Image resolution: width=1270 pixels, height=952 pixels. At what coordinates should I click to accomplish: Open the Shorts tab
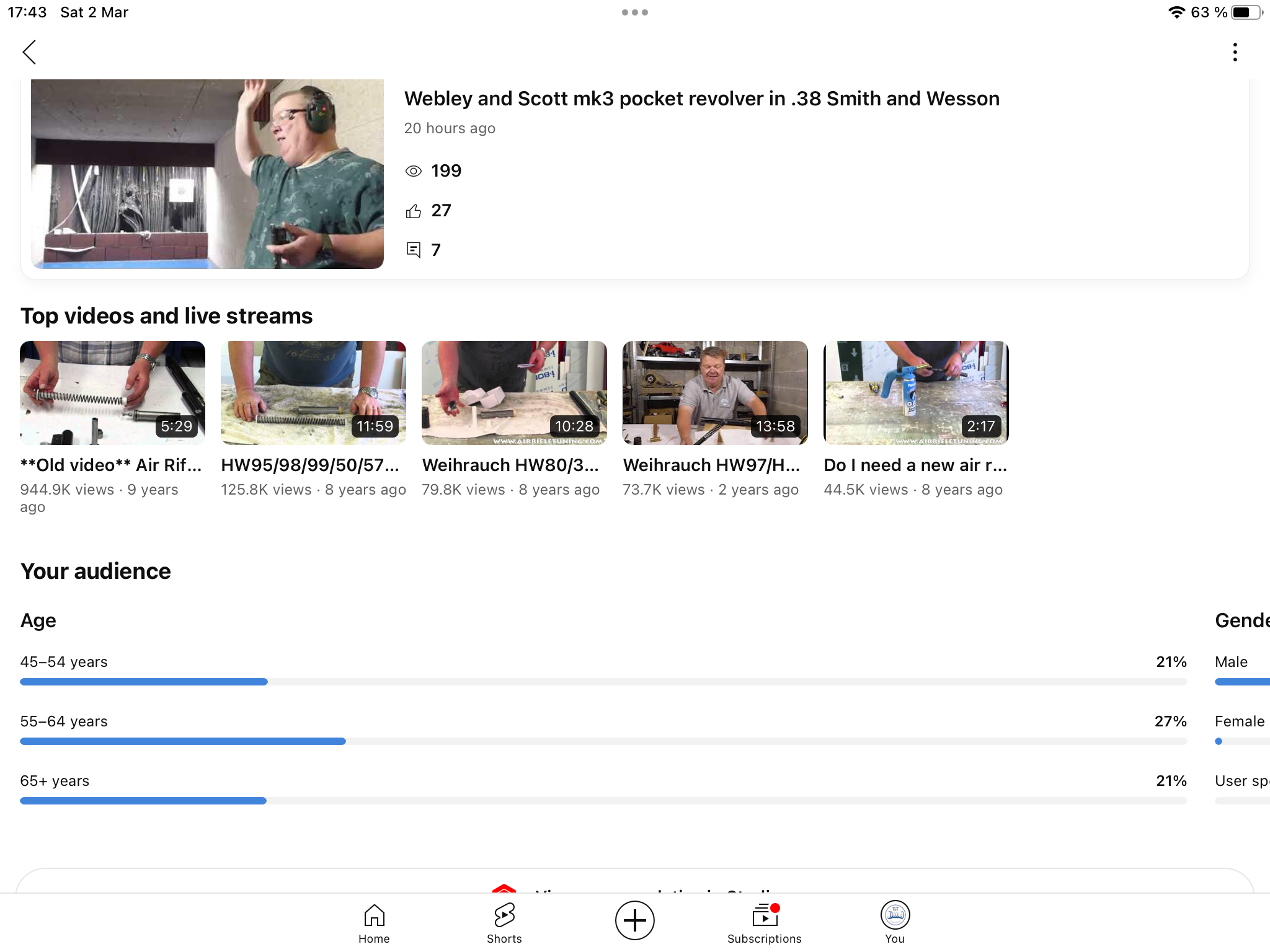coord(504,923)
